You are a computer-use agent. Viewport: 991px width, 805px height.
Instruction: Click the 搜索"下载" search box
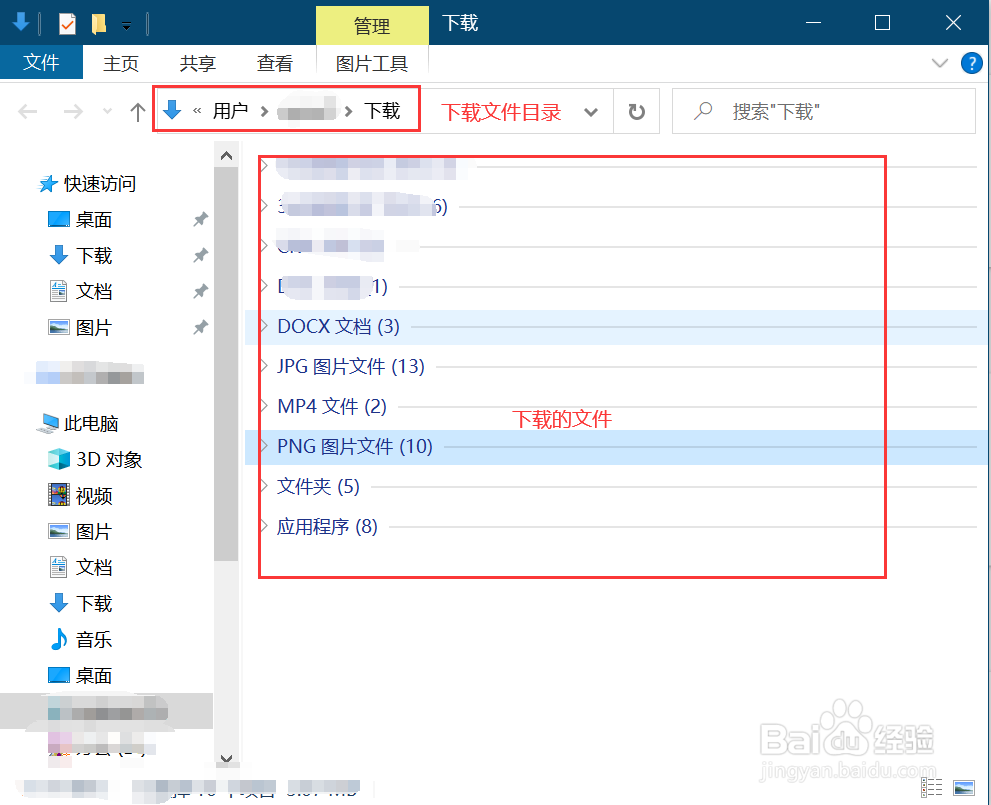point(824,111)
